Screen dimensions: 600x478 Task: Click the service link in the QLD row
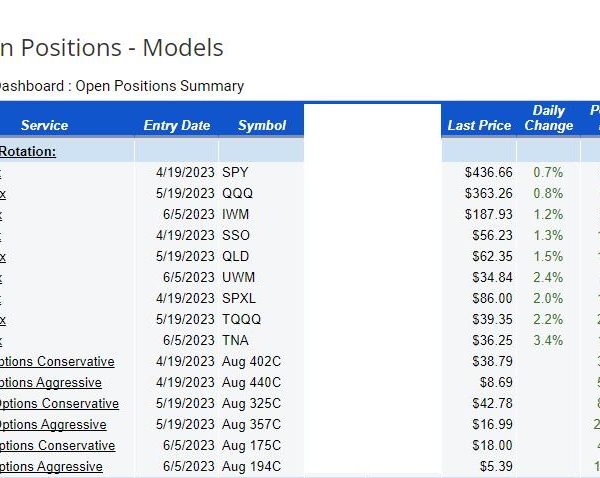click(3, 257)
